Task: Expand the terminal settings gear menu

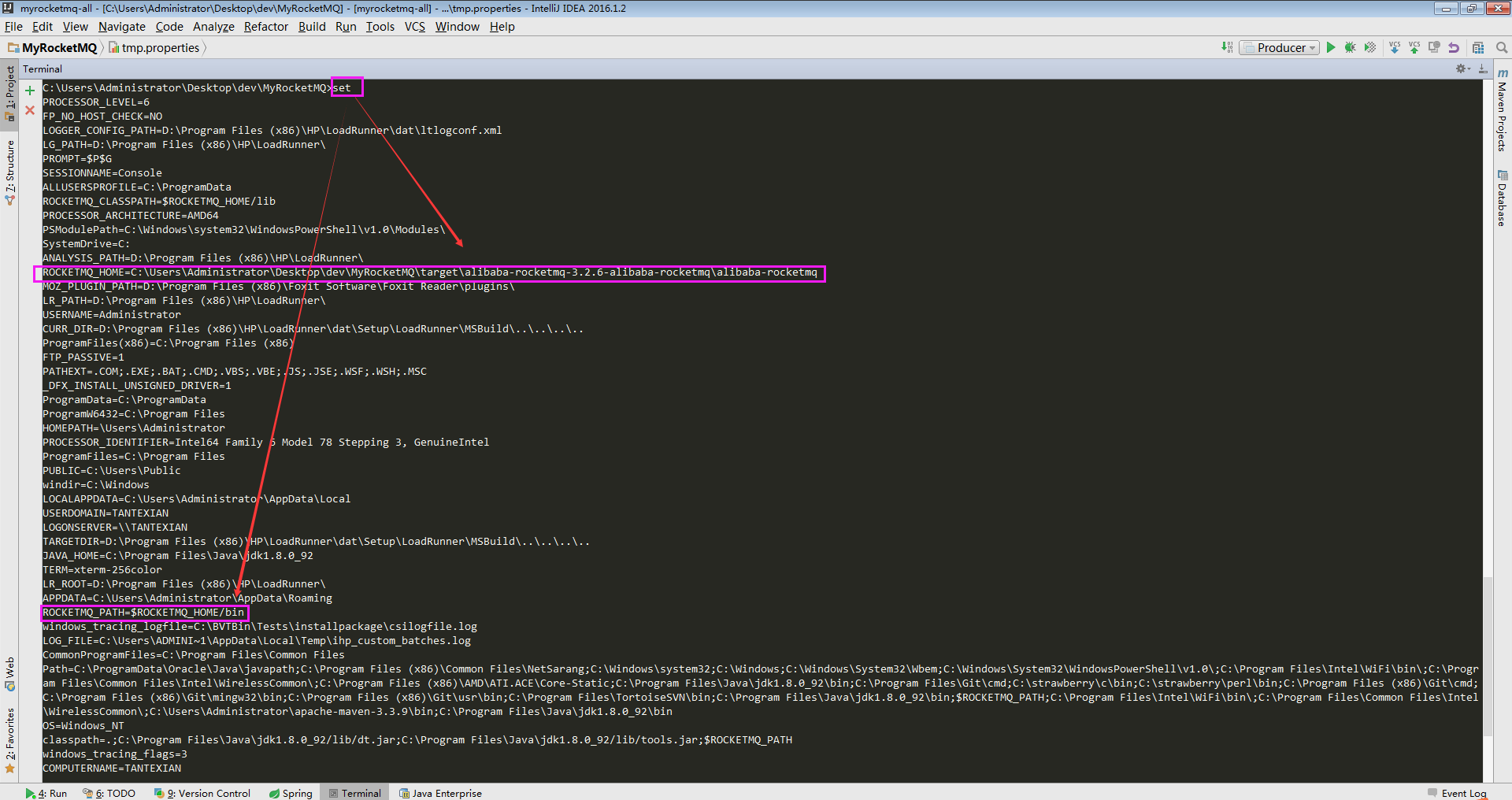Action: 1462,69
